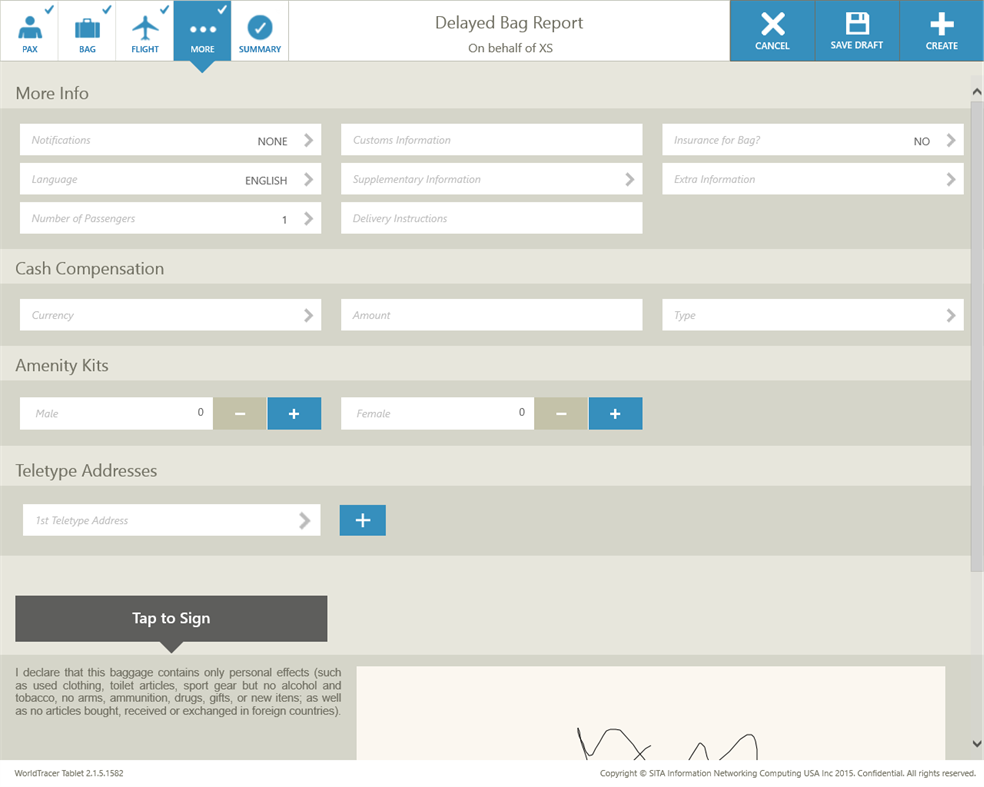
Task: Switch to the BAG step
Action: [x=87, y=31]
